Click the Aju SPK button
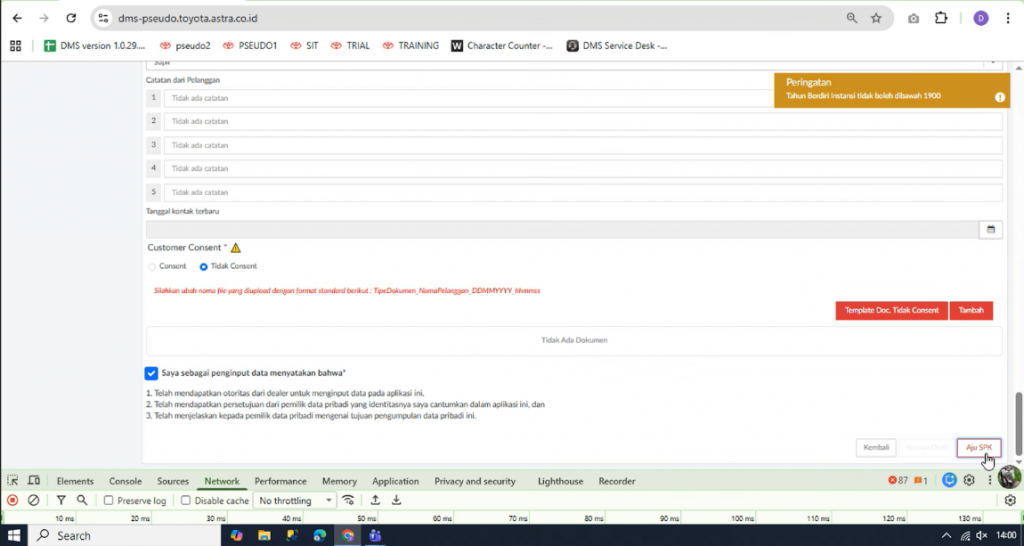This screenshot has height=546, width=1024. [x=978, y=447]
